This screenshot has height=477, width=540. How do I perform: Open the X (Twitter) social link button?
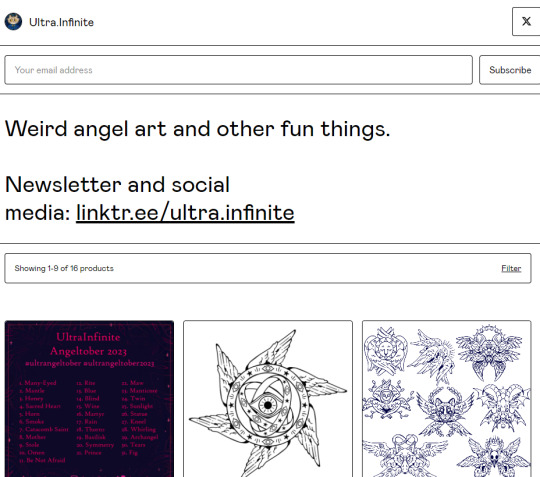pyautogui.click(x=526, y=21)
